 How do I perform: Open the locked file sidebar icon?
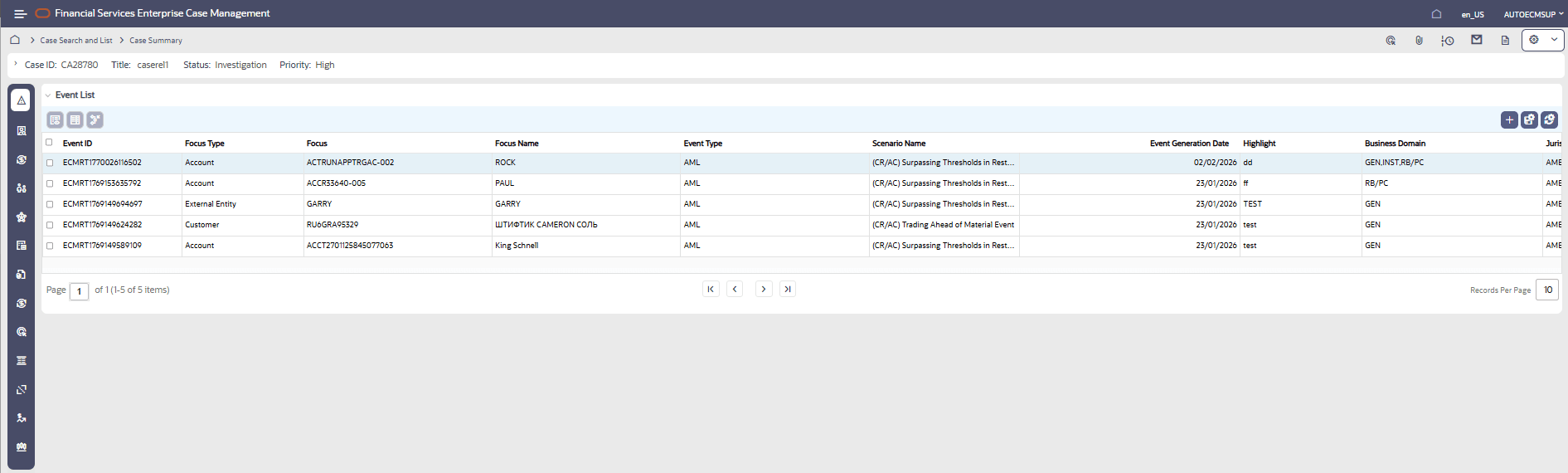[x=21, y=274]
